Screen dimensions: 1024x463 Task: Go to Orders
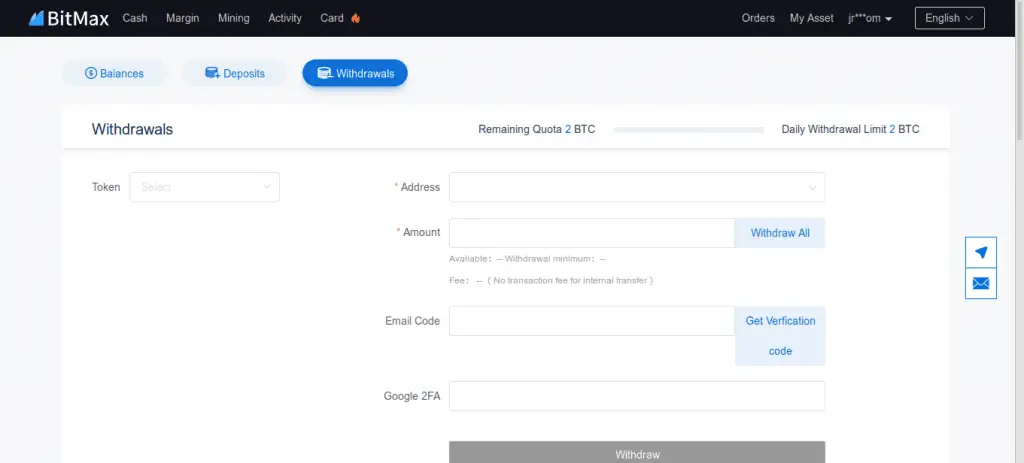click(x=758, y=18)
